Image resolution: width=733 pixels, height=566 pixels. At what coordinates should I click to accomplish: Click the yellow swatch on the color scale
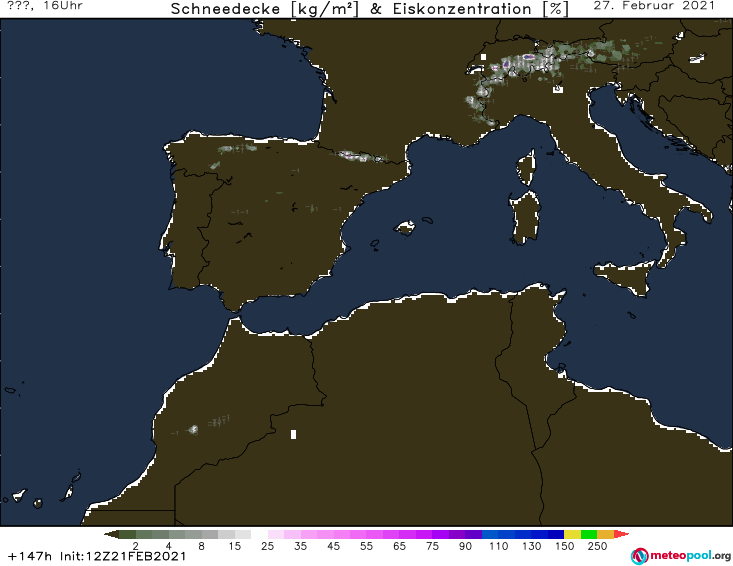[x=572, y=534]
